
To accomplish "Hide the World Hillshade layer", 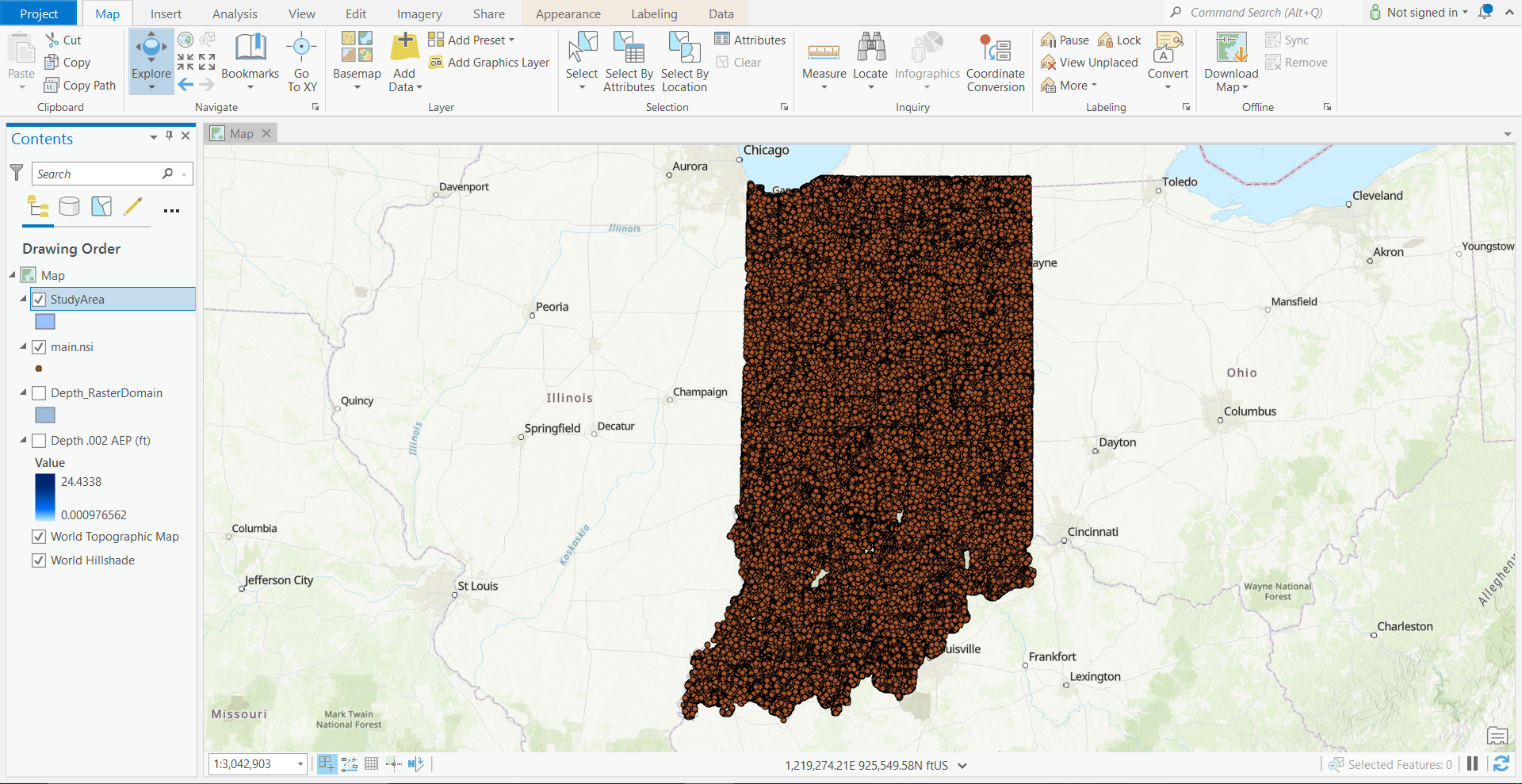I will point(39,560).
